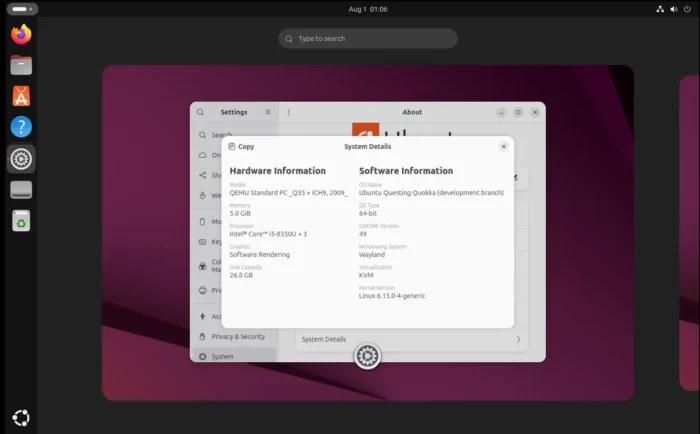The height and width of the screenshot is (434, 700).
Task: Launch the Files manager dock icon
Action: [x=21, y=66]
